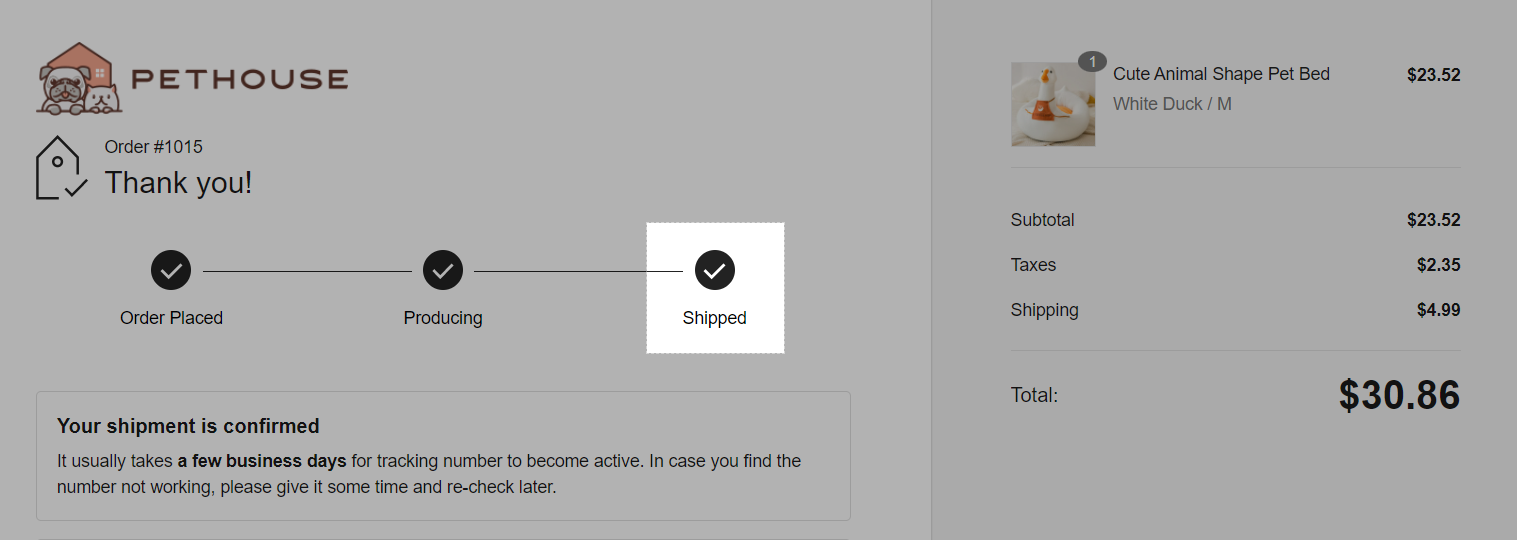Open the White Duck pet bed thumbnail
This screenshot has height=540, width=1517.
pos(1053,104)
